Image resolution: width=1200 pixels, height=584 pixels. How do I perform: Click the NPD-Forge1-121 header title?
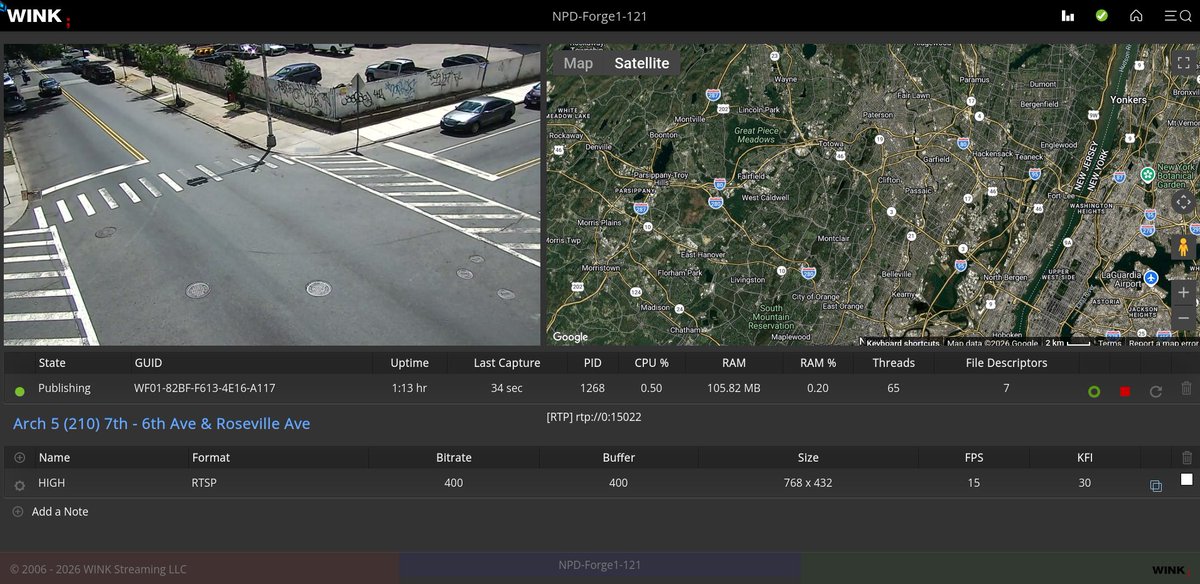pos(600,16)
